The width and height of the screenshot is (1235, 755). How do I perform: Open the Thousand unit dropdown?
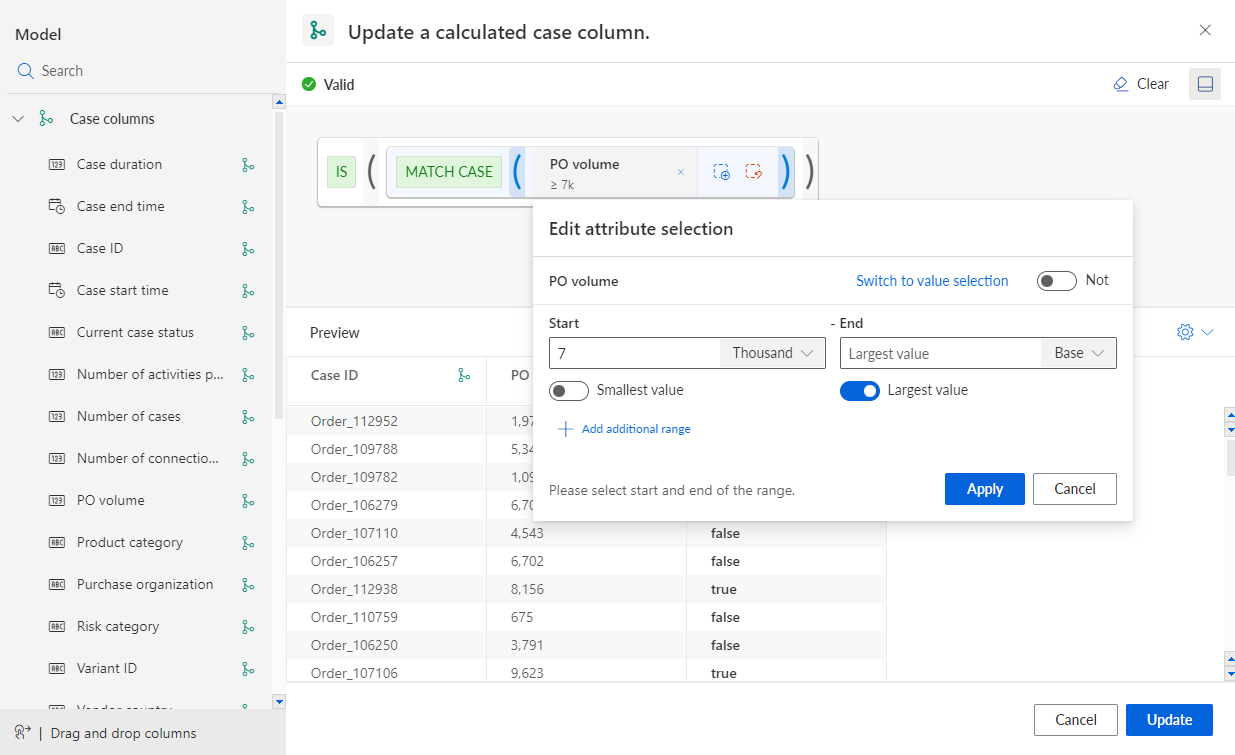click(773, 353)
